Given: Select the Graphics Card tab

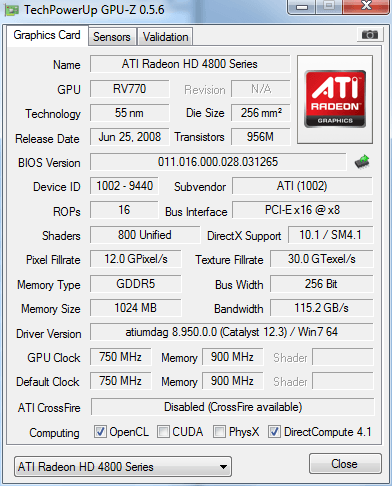Looking at the screenshot, I should pos(47,35).
